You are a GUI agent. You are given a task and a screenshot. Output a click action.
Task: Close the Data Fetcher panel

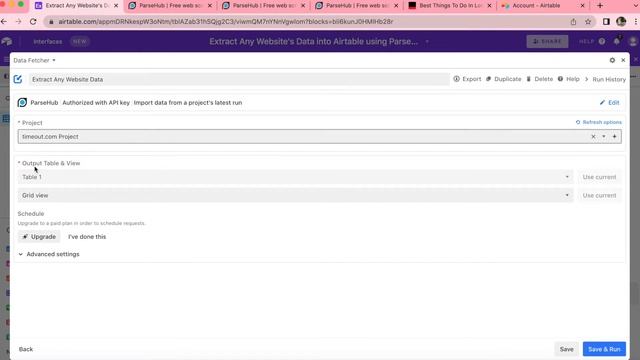point(623,60)
